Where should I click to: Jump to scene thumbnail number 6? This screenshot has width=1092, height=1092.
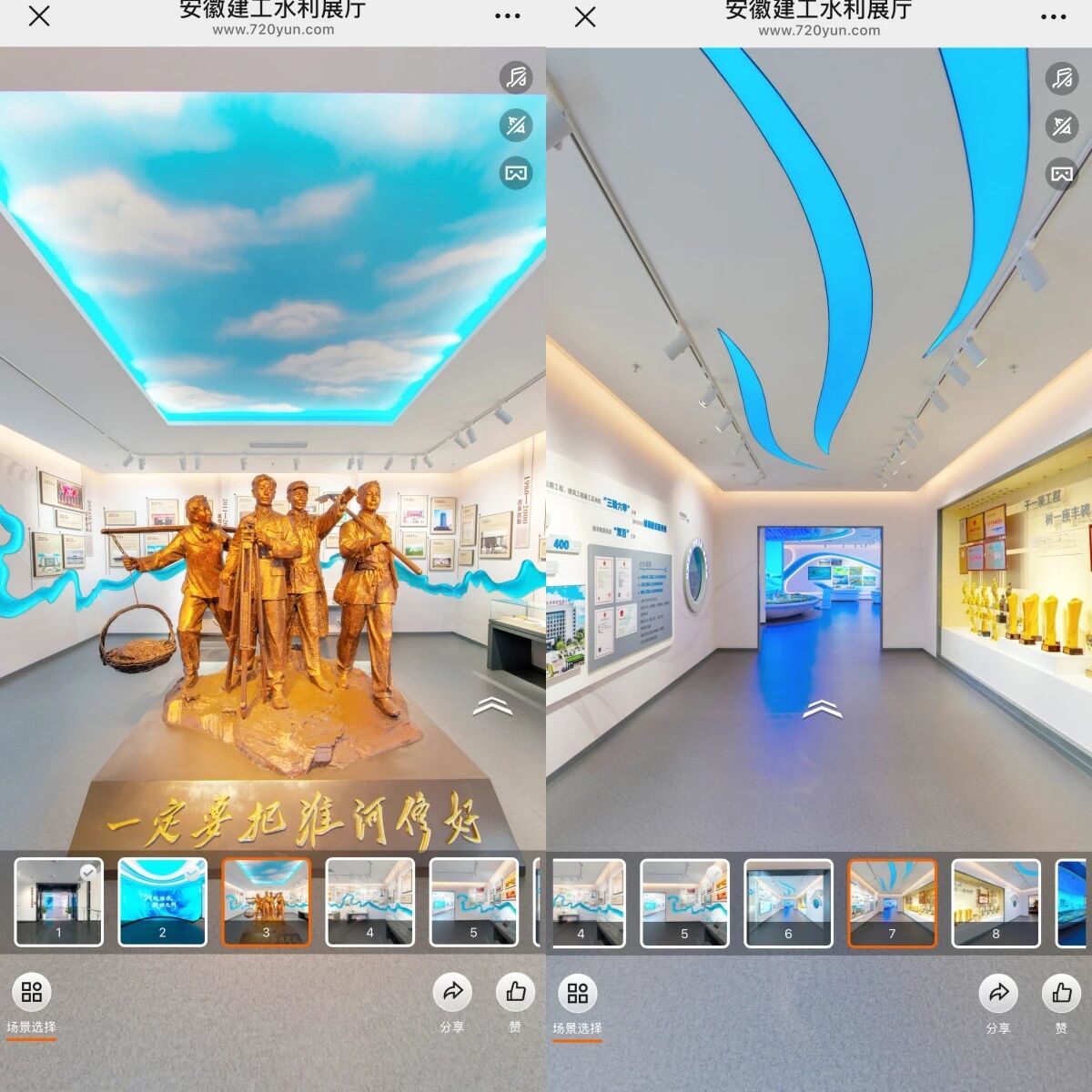pos(788,903)
